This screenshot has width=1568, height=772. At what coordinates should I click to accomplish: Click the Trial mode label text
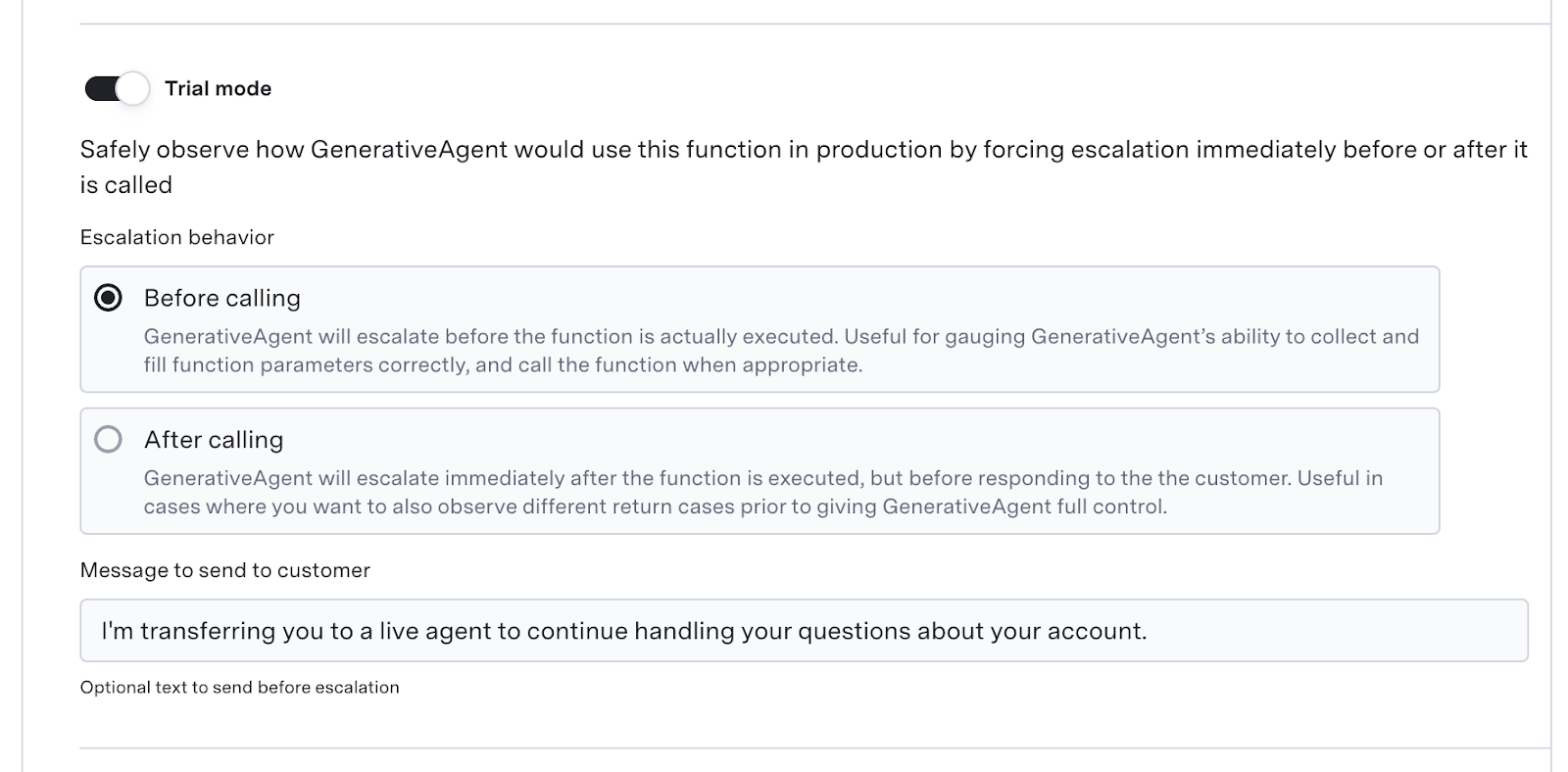(218, 88)
